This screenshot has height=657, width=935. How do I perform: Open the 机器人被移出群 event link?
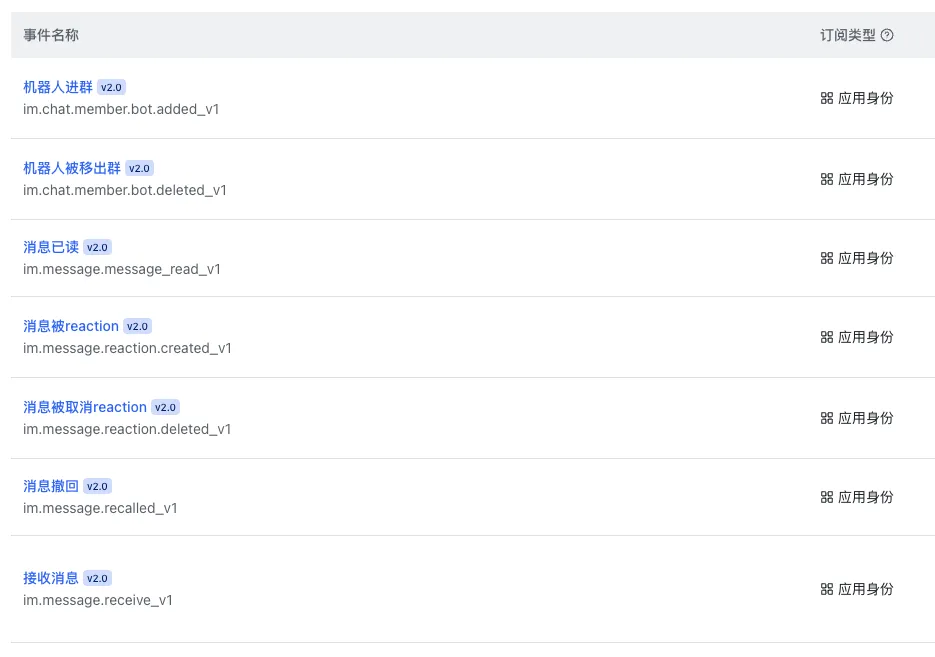click(x=72, y=168)
